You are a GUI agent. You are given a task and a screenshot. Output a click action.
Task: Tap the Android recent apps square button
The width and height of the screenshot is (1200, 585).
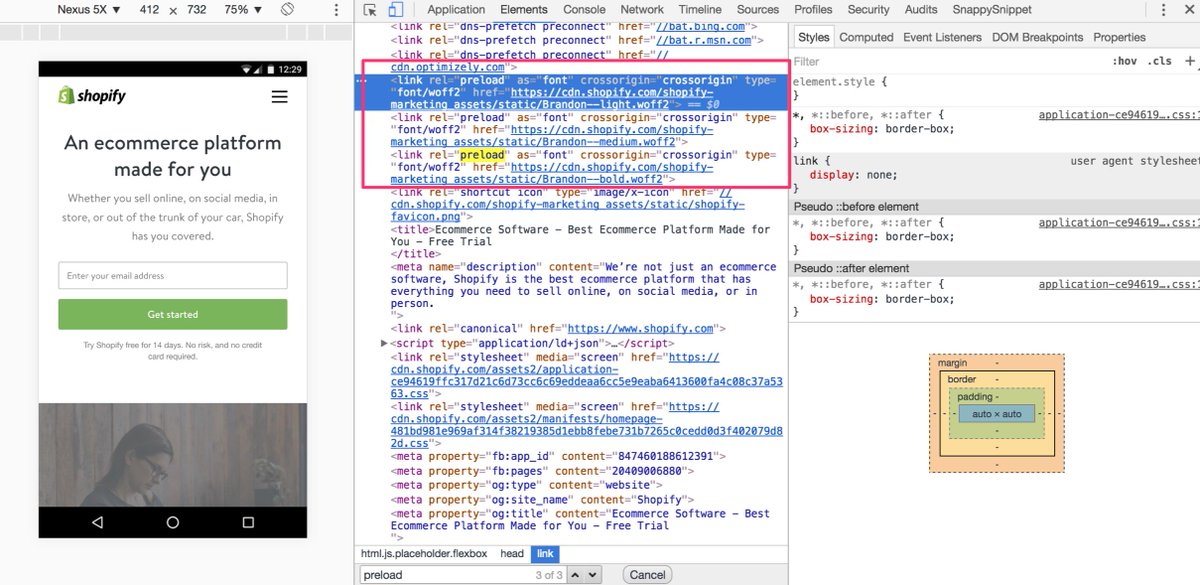click(x=249, y=522)
